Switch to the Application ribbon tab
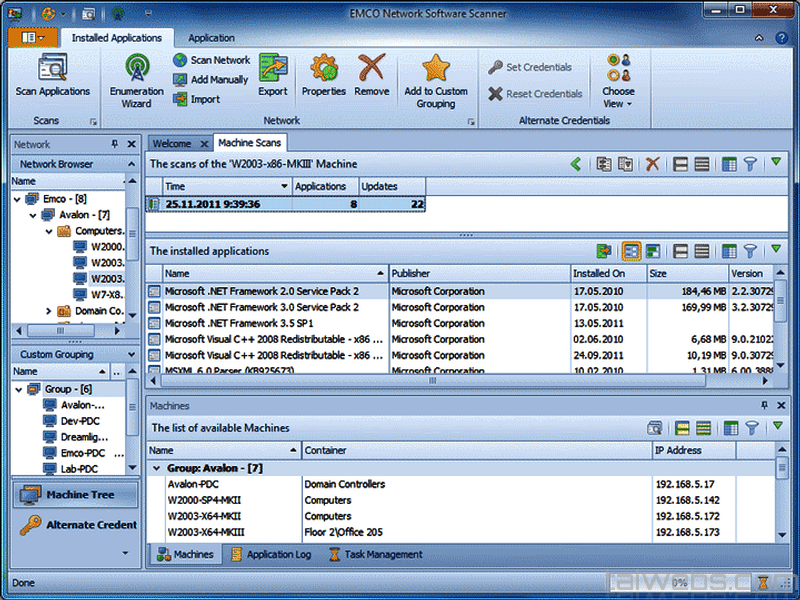800x600 pixels. (211, 38)
